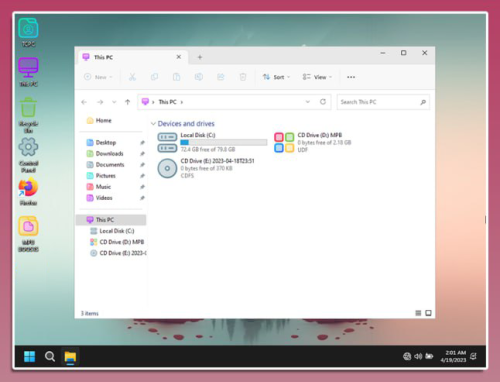Image resolution: width=500 pixels, height=382 pixels.
Task: Select Downloads in the navigation pane
Action: [x=109, y=153]
